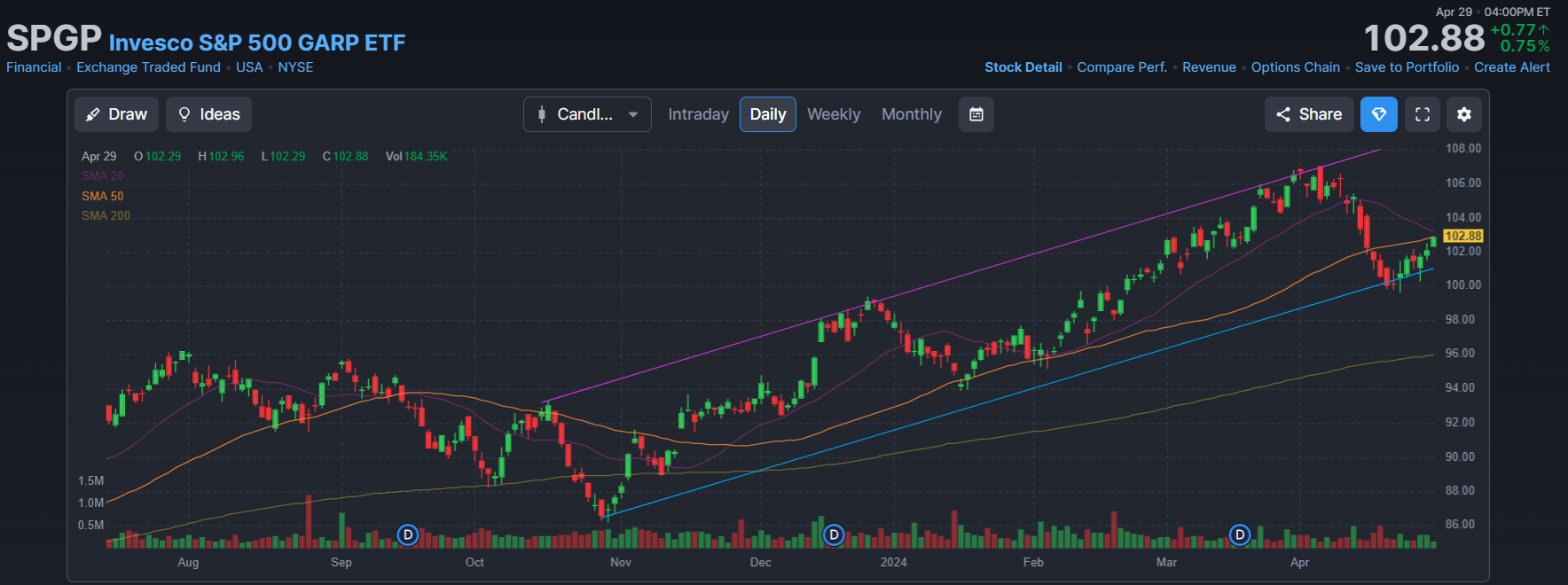Click the blue diamond premium icon
Viewport: 1568px width, 585px height.
tap(1379, 114)
